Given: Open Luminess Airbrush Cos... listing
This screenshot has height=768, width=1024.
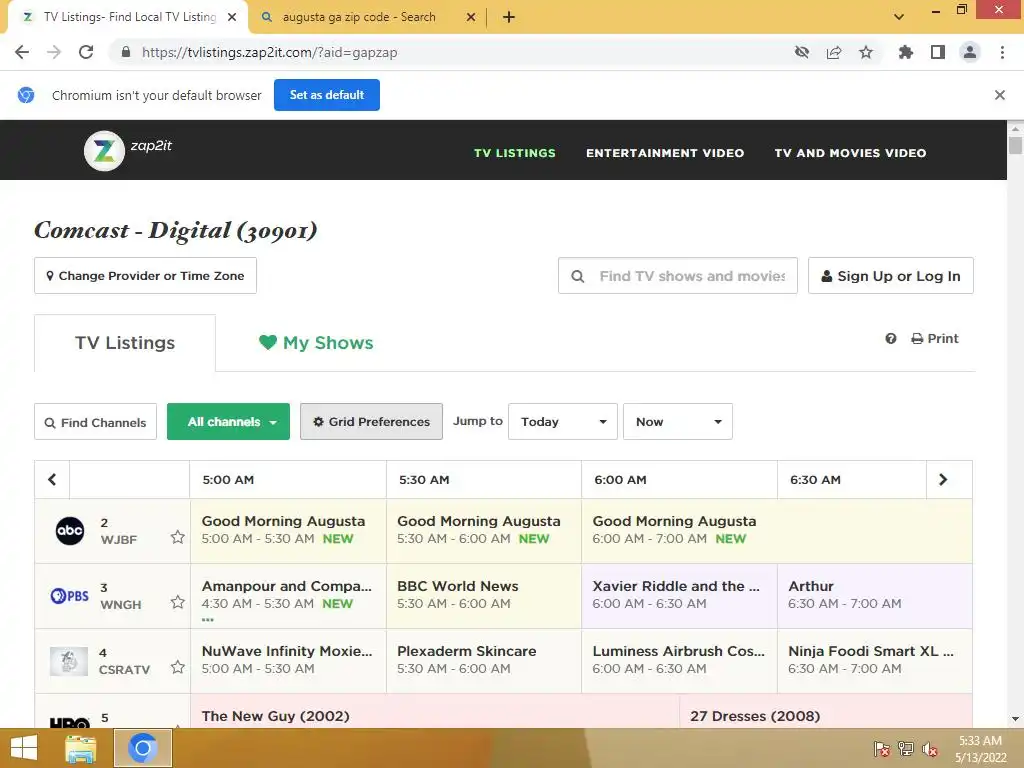Looking at the screenshot, I should coord(679,661).
